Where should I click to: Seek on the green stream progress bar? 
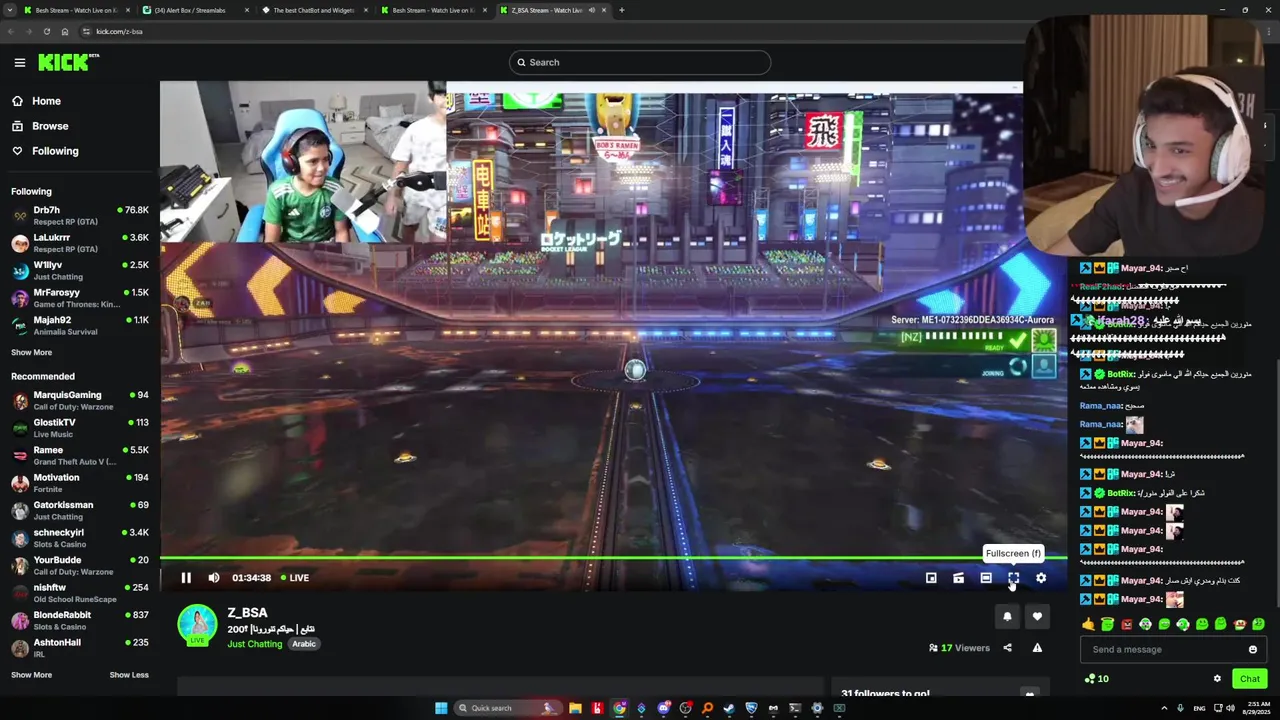point(613,558)
